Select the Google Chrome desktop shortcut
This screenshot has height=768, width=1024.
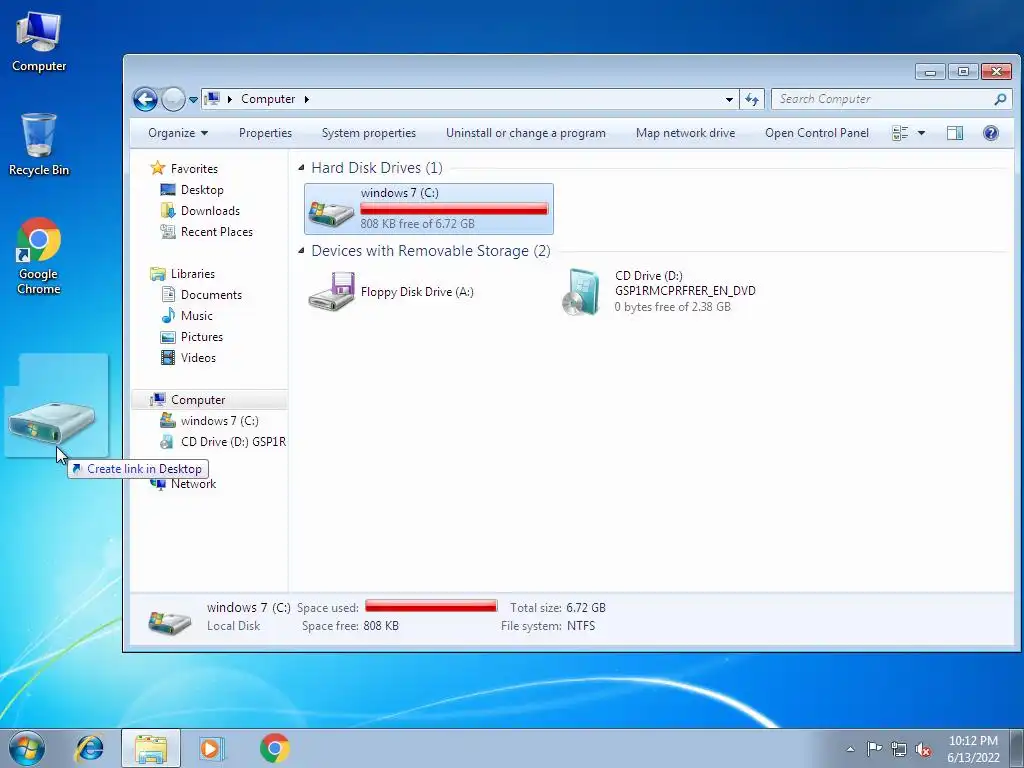[39, 256]
